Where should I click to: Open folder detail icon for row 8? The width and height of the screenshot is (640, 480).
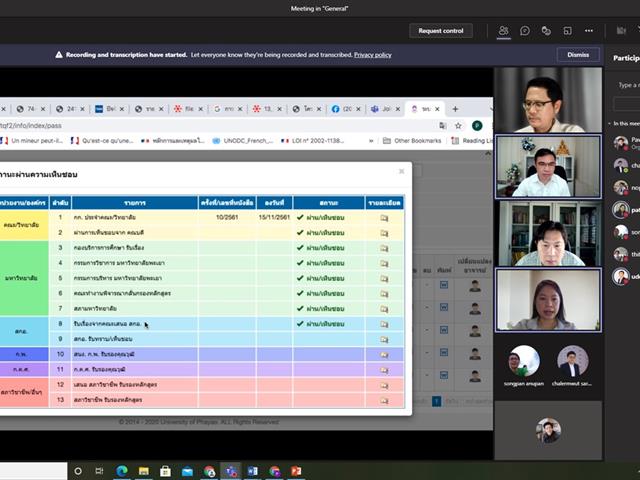384,324
